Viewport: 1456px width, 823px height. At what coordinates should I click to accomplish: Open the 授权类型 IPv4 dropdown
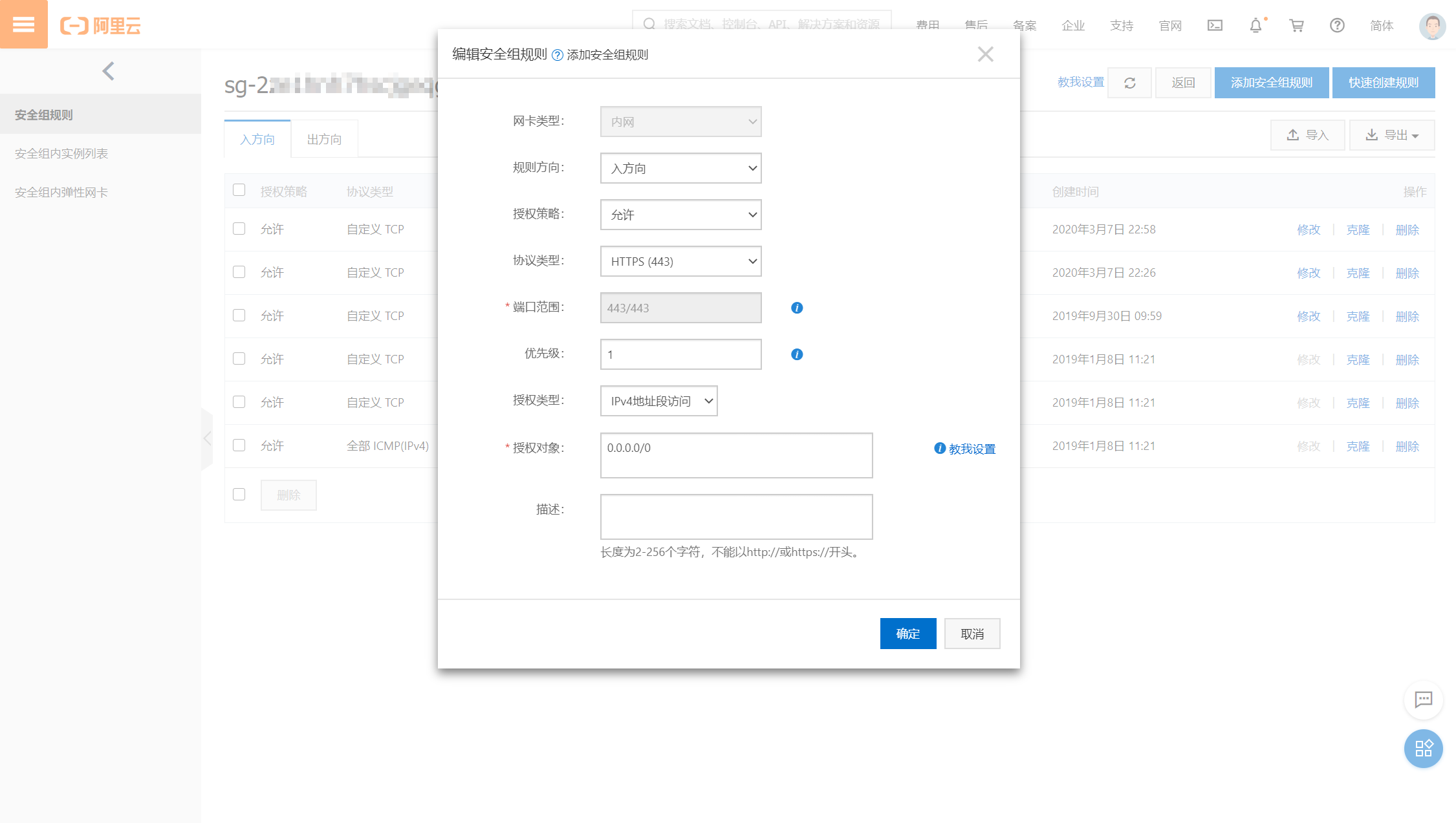coord(658,401)
